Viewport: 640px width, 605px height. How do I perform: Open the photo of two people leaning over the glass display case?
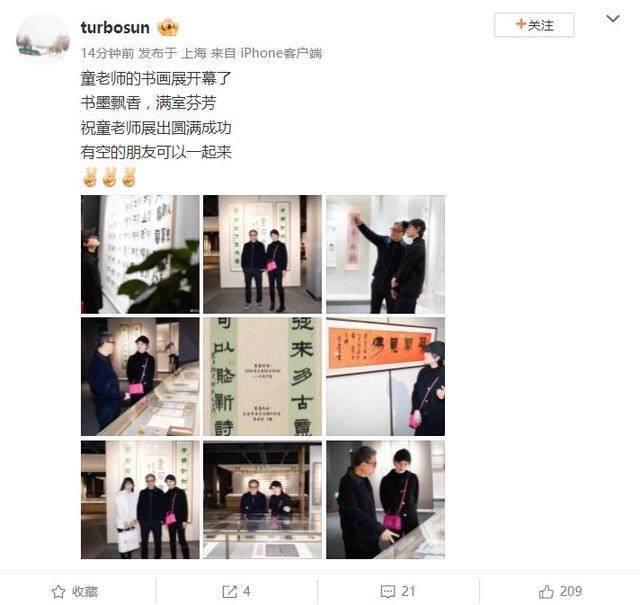(x=262, y=500)
